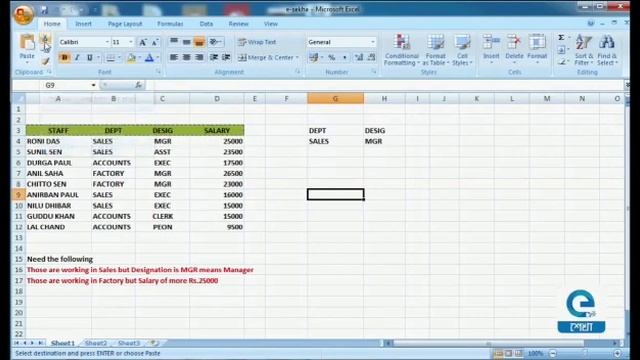
Task: Open Font Color dropdown arrow
Action: 158,58
